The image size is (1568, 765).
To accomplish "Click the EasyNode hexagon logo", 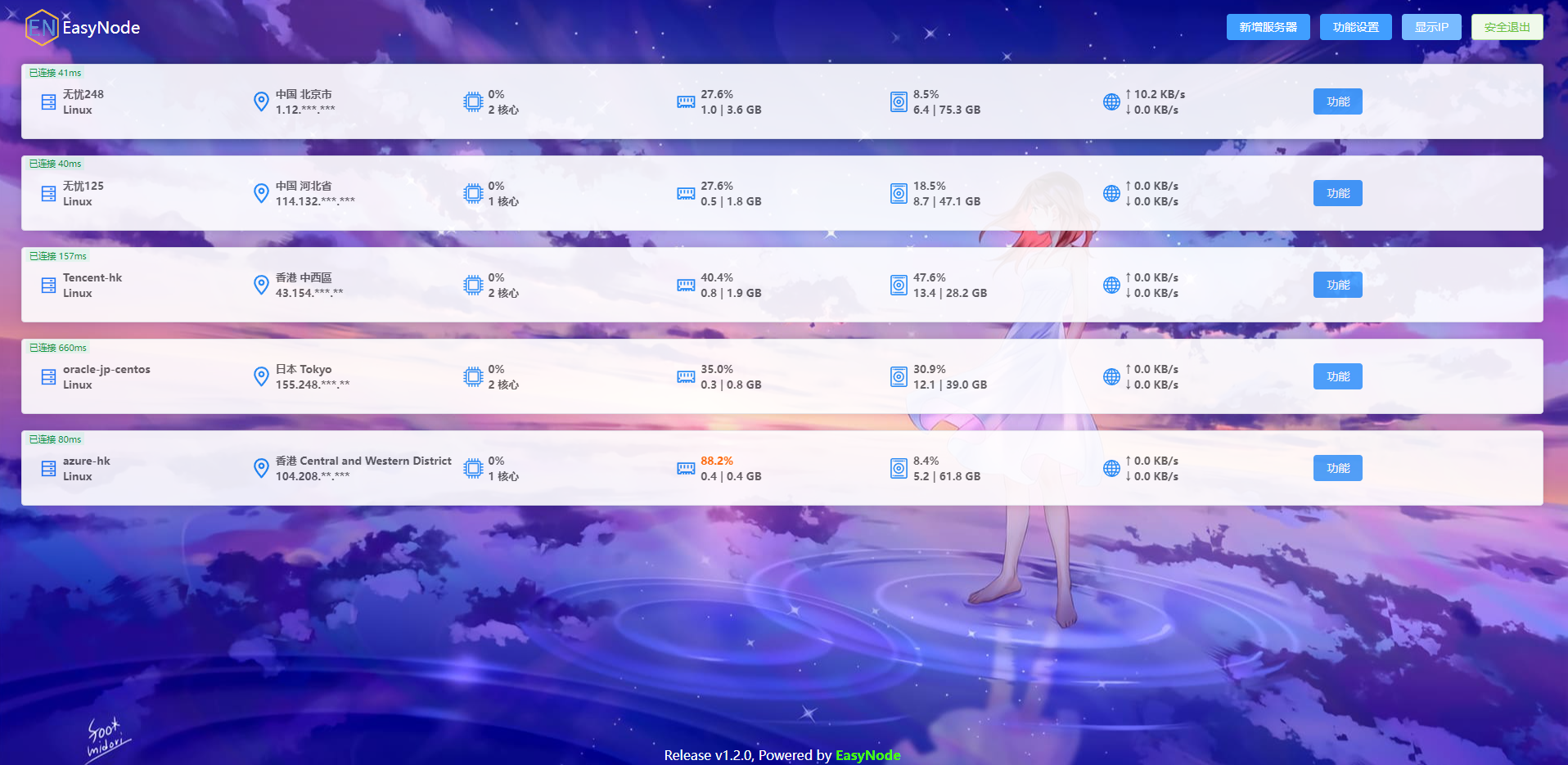I will pos(42,28).
